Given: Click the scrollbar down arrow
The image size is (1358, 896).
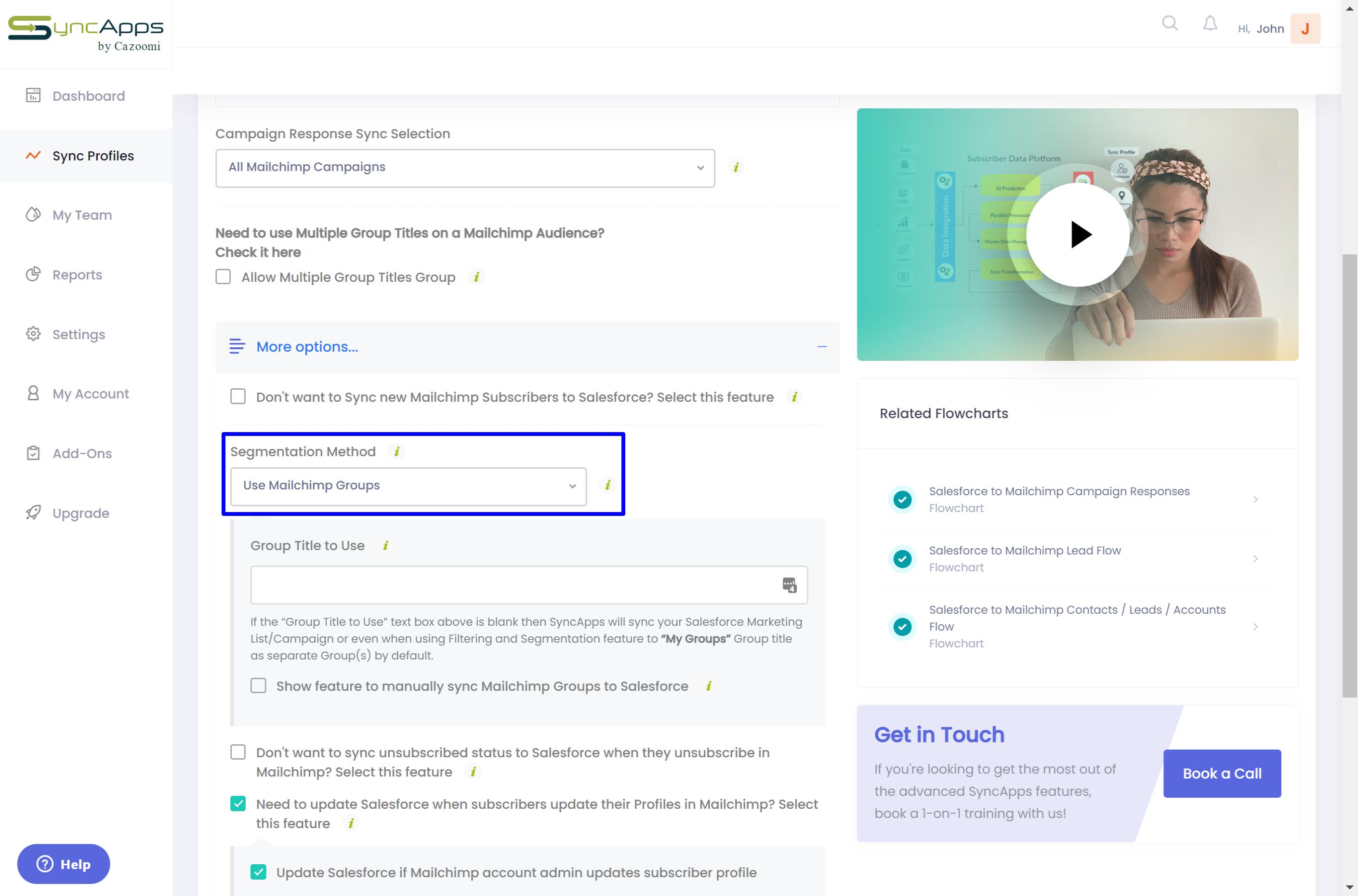Looking at the screenshot, I should click(x=1349, y=888).
